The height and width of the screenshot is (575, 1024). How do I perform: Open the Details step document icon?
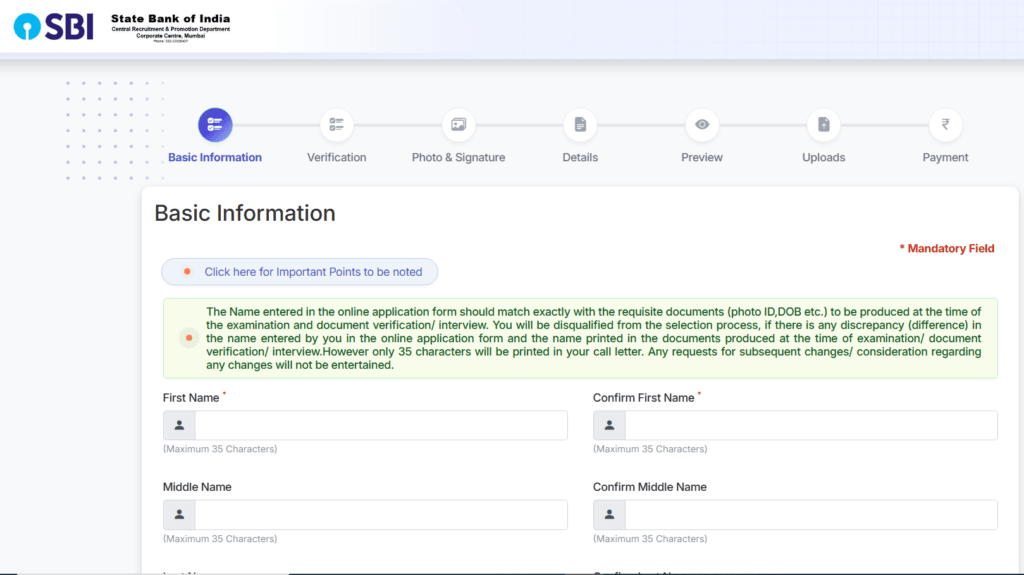pos(580,125)
